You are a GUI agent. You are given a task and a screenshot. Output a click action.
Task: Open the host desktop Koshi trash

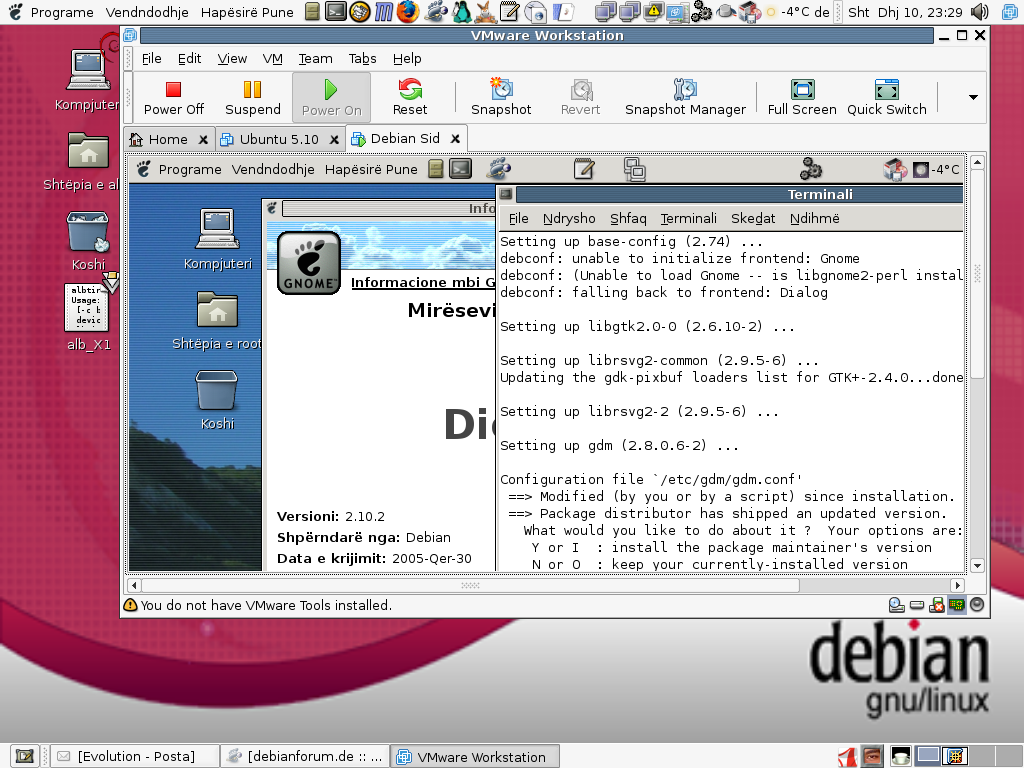[x=88, y=240]
